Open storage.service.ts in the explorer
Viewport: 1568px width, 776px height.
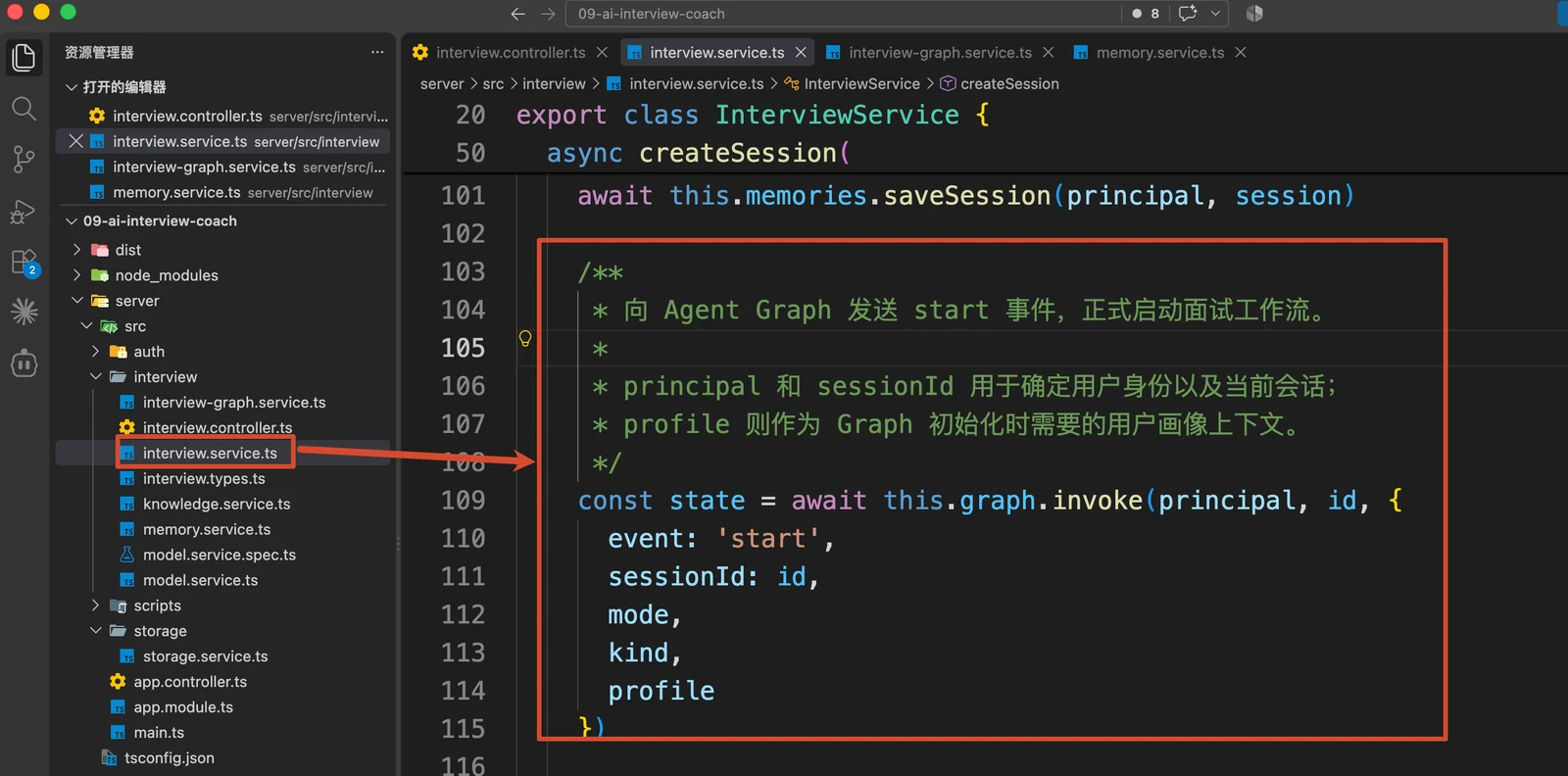pos(206,656)
